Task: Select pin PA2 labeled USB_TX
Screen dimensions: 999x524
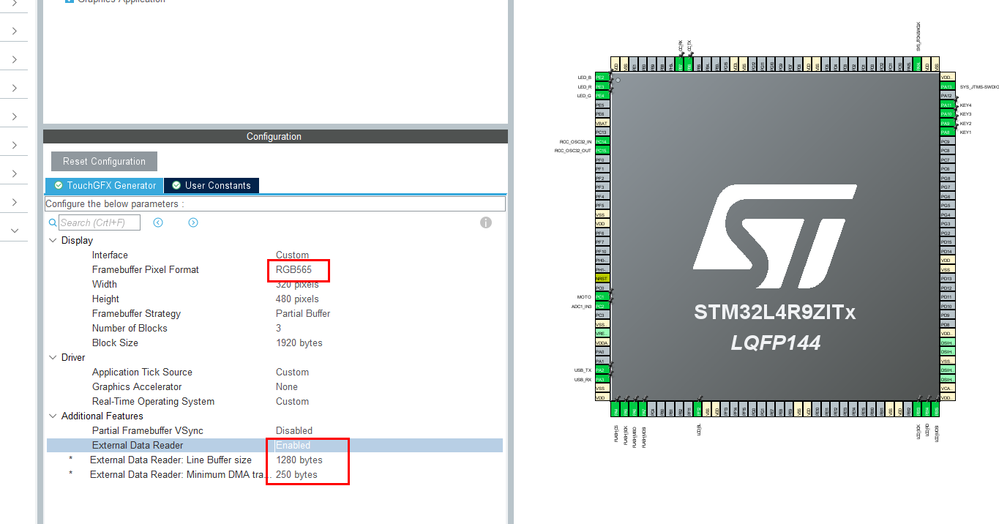Action: tap(603, 370)
